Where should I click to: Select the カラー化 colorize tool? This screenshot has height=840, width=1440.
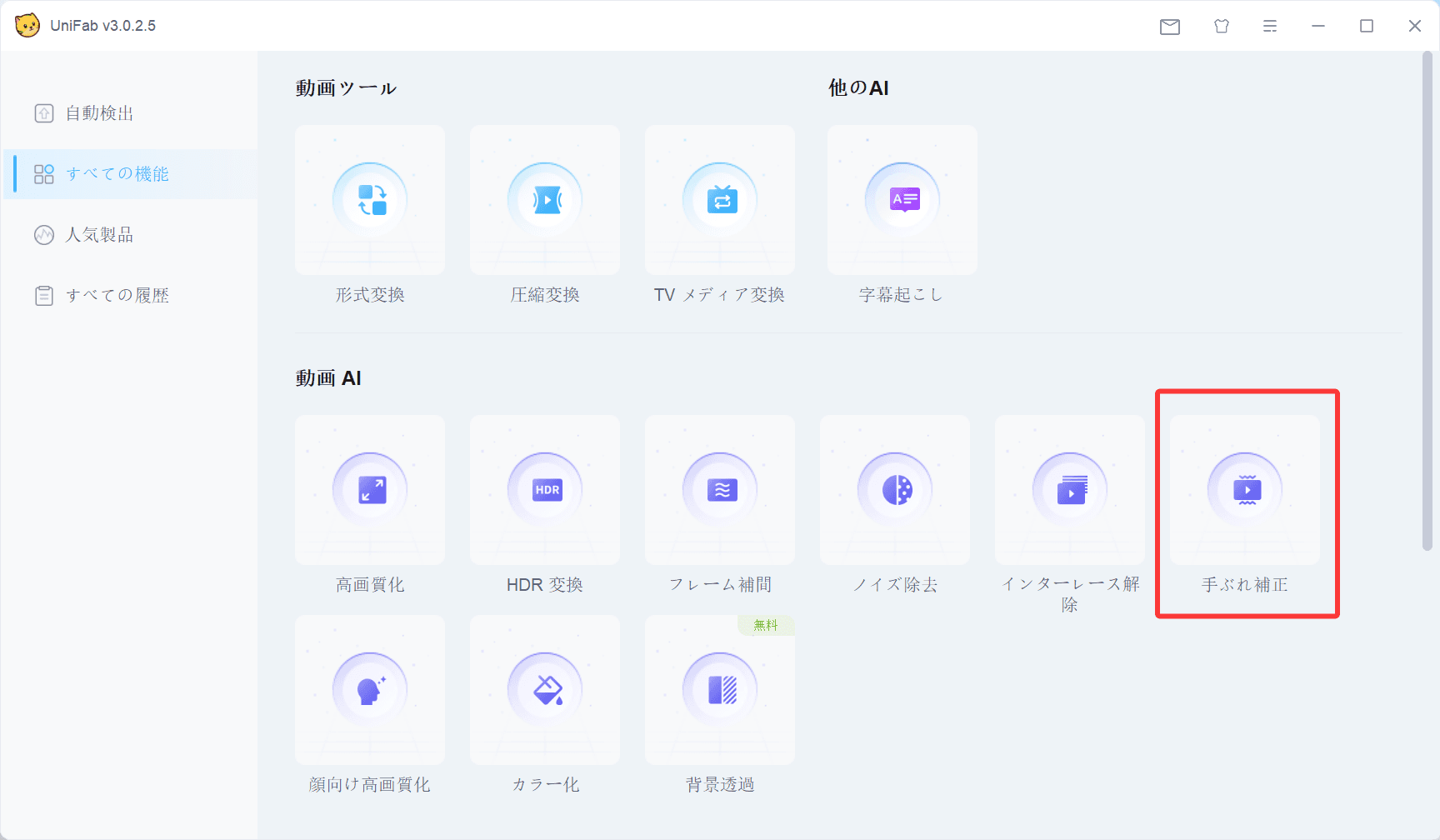pos(545,690)
